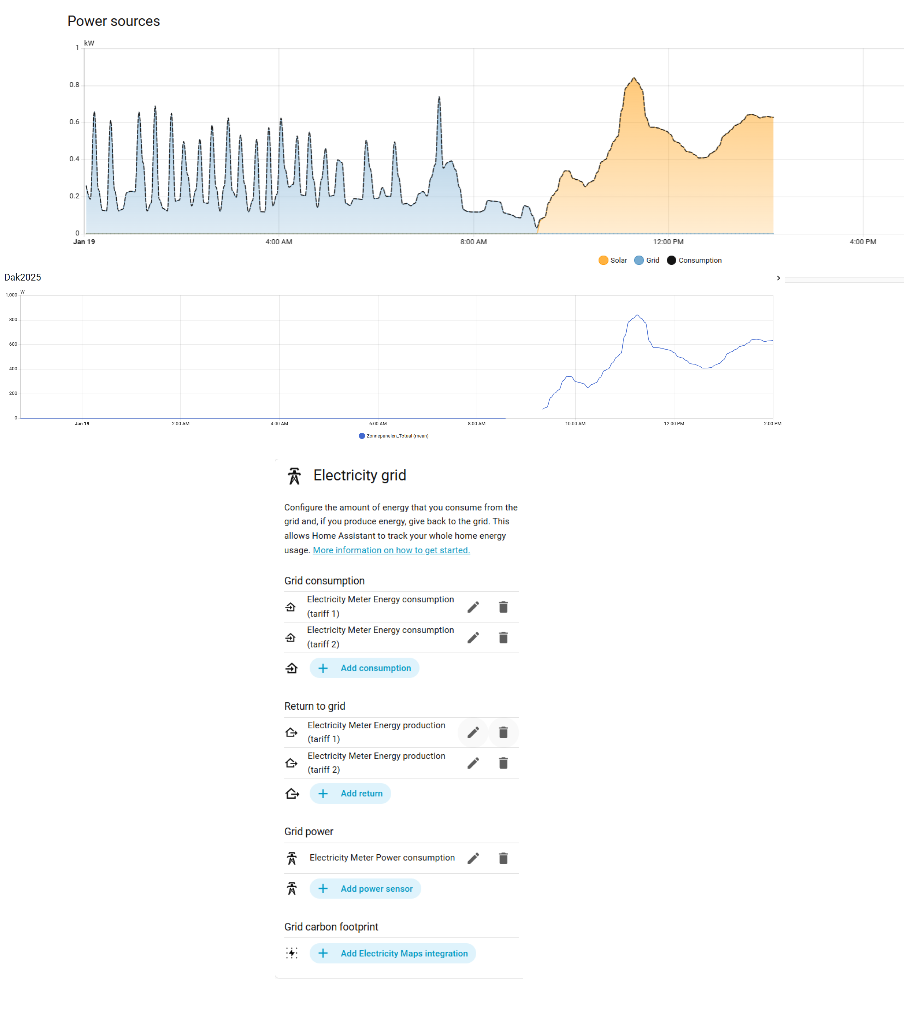
Task: Open Dak2025 card chevron arrow
Action: pyautogui.click(x=778, y=278)
